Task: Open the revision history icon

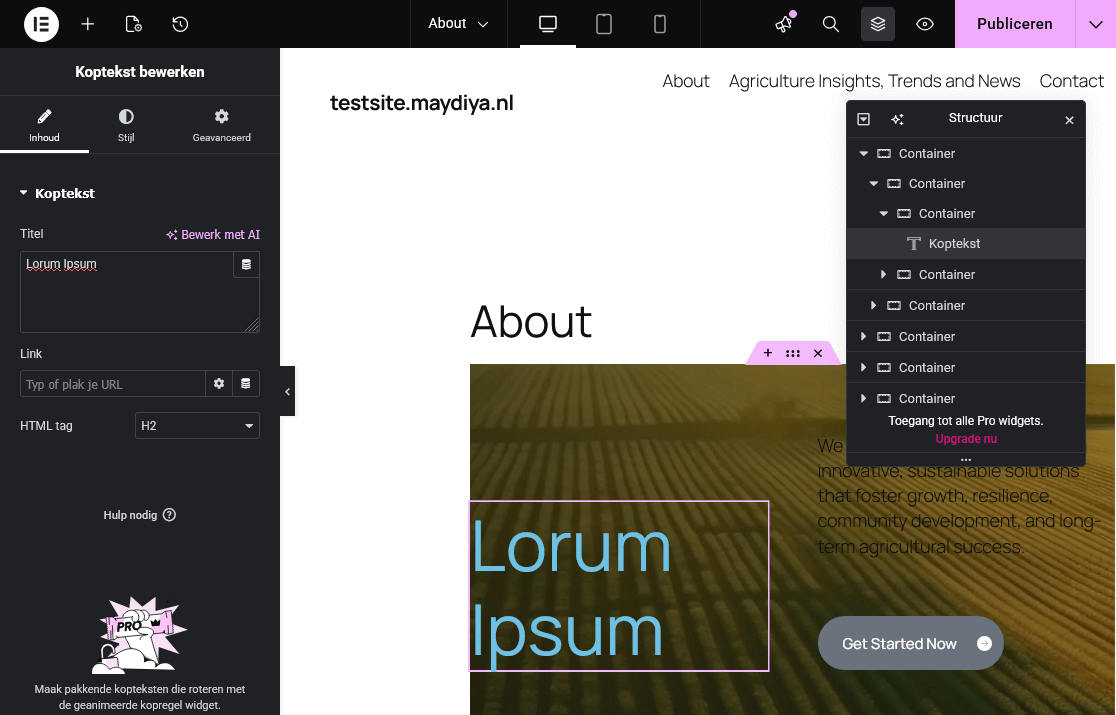Action: [x=180, y=24]
